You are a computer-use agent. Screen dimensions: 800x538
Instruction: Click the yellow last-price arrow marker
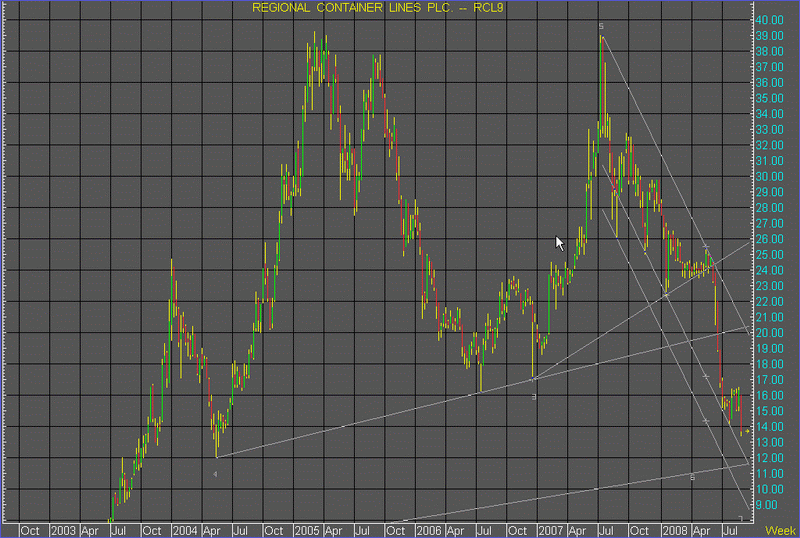click(x=747, y=431)
